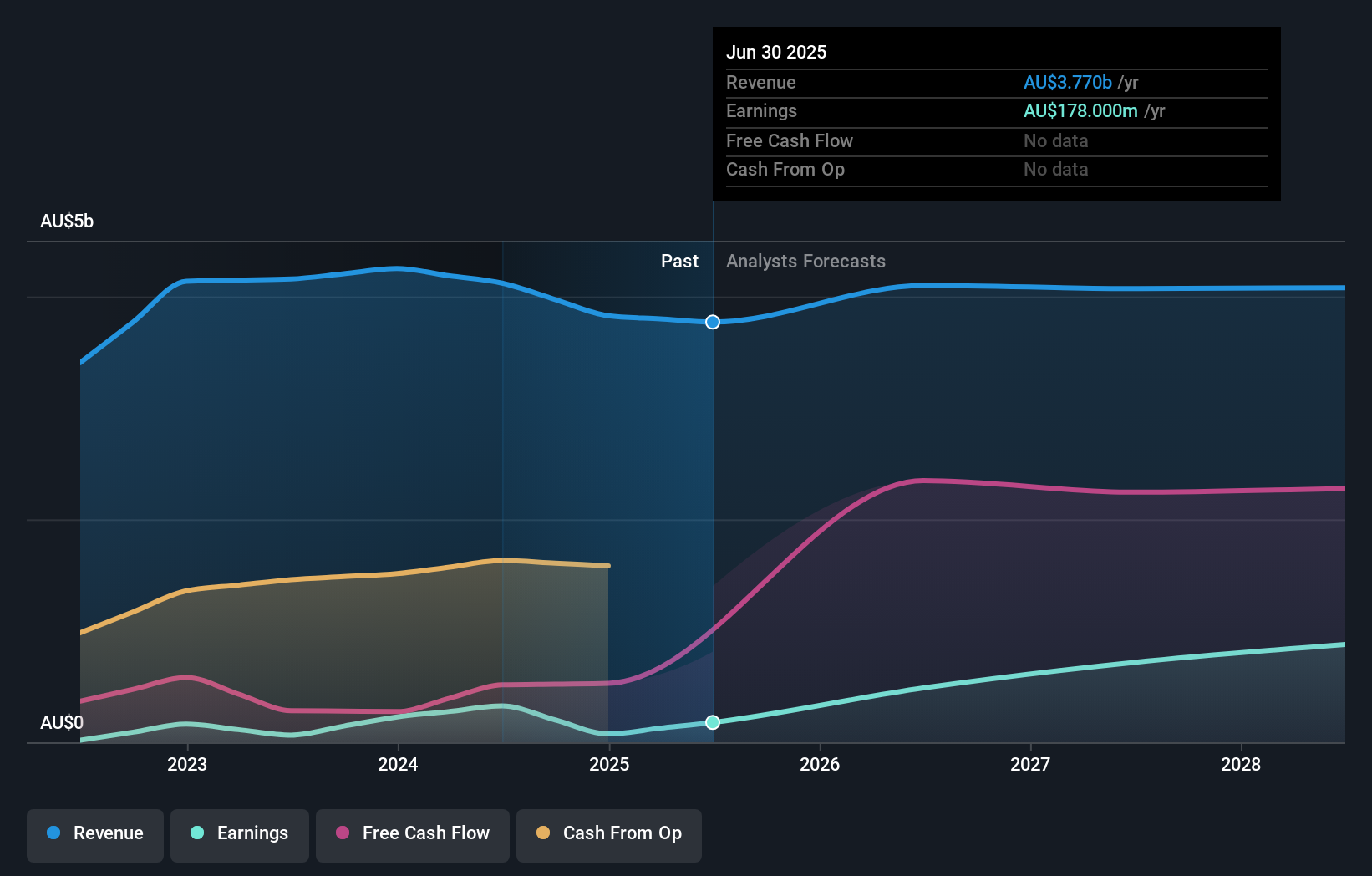
Task: Click the Free Cash Flow legend button
Action: point(412,833)
